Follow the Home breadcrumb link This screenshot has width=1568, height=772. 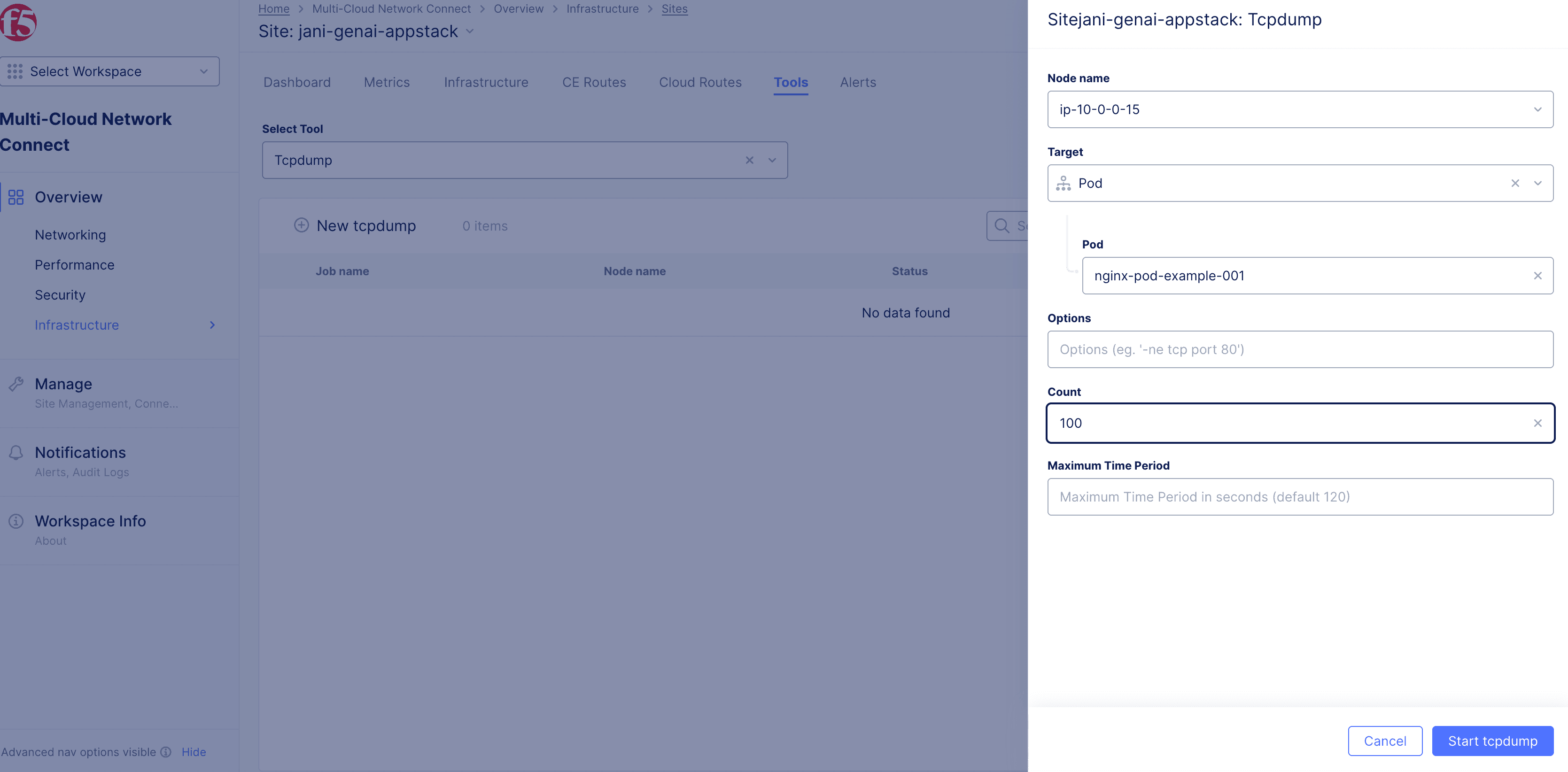click(x=274, y=8)
